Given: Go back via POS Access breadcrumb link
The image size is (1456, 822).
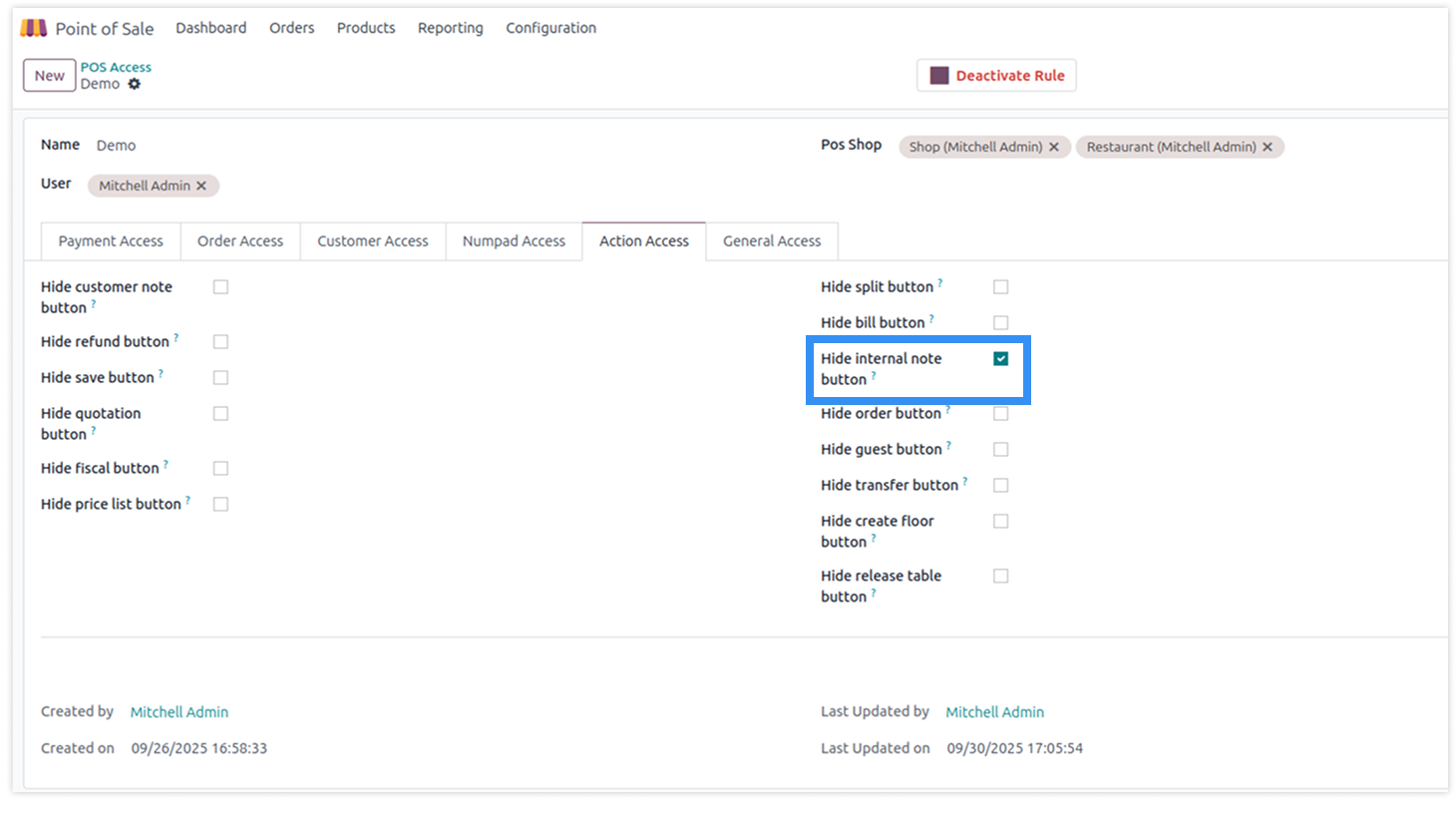Looking at the screenshot, I should 116,67.
